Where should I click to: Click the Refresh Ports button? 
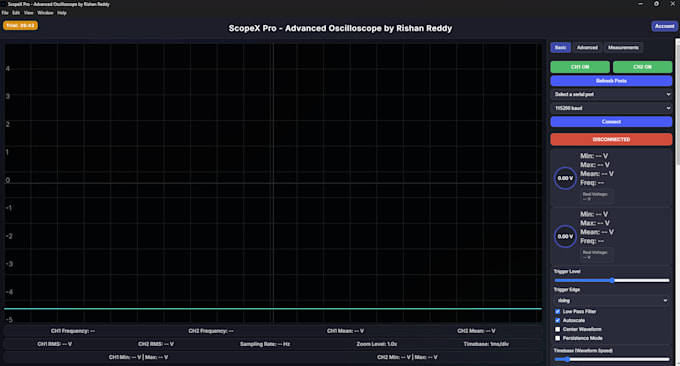click(x=611, y=81)
